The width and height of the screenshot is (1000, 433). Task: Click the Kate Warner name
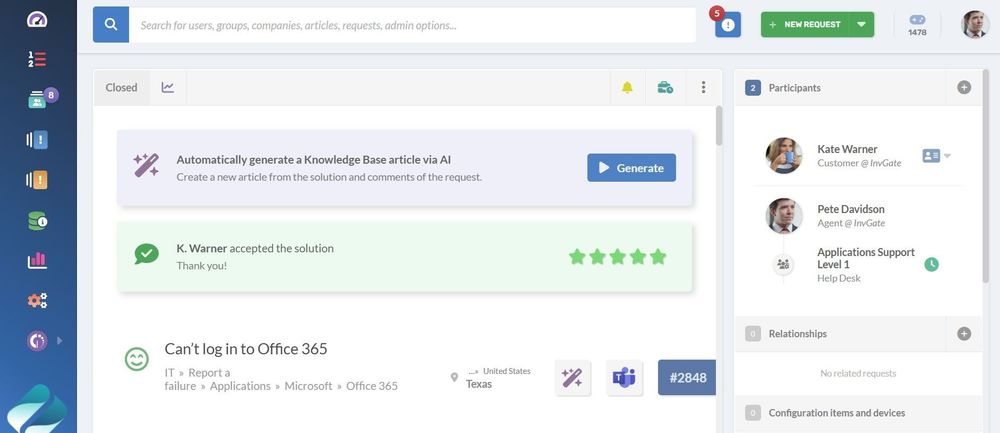click(848, 149)
